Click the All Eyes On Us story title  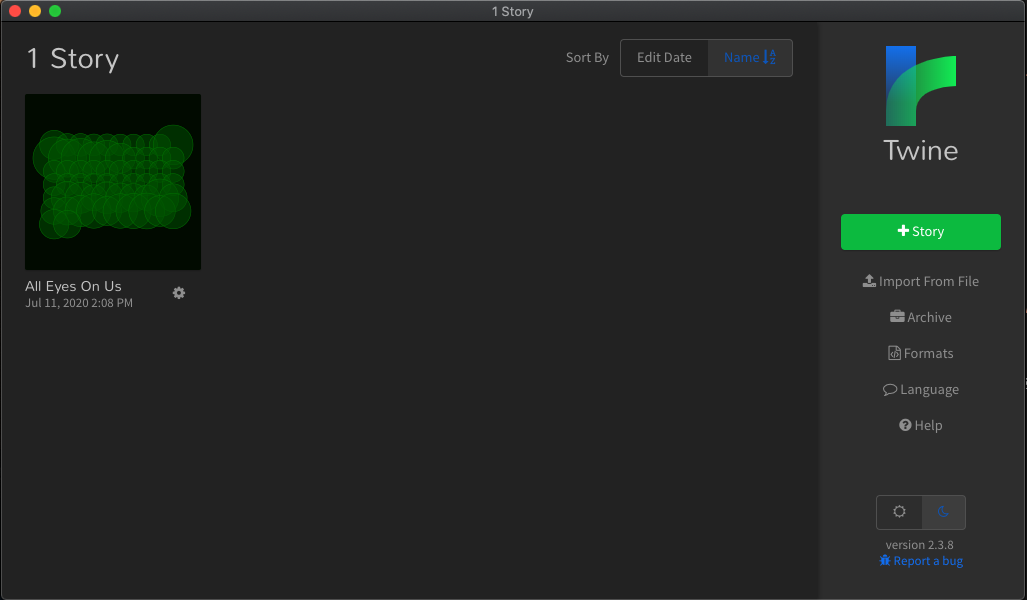[x=73, y=286]
